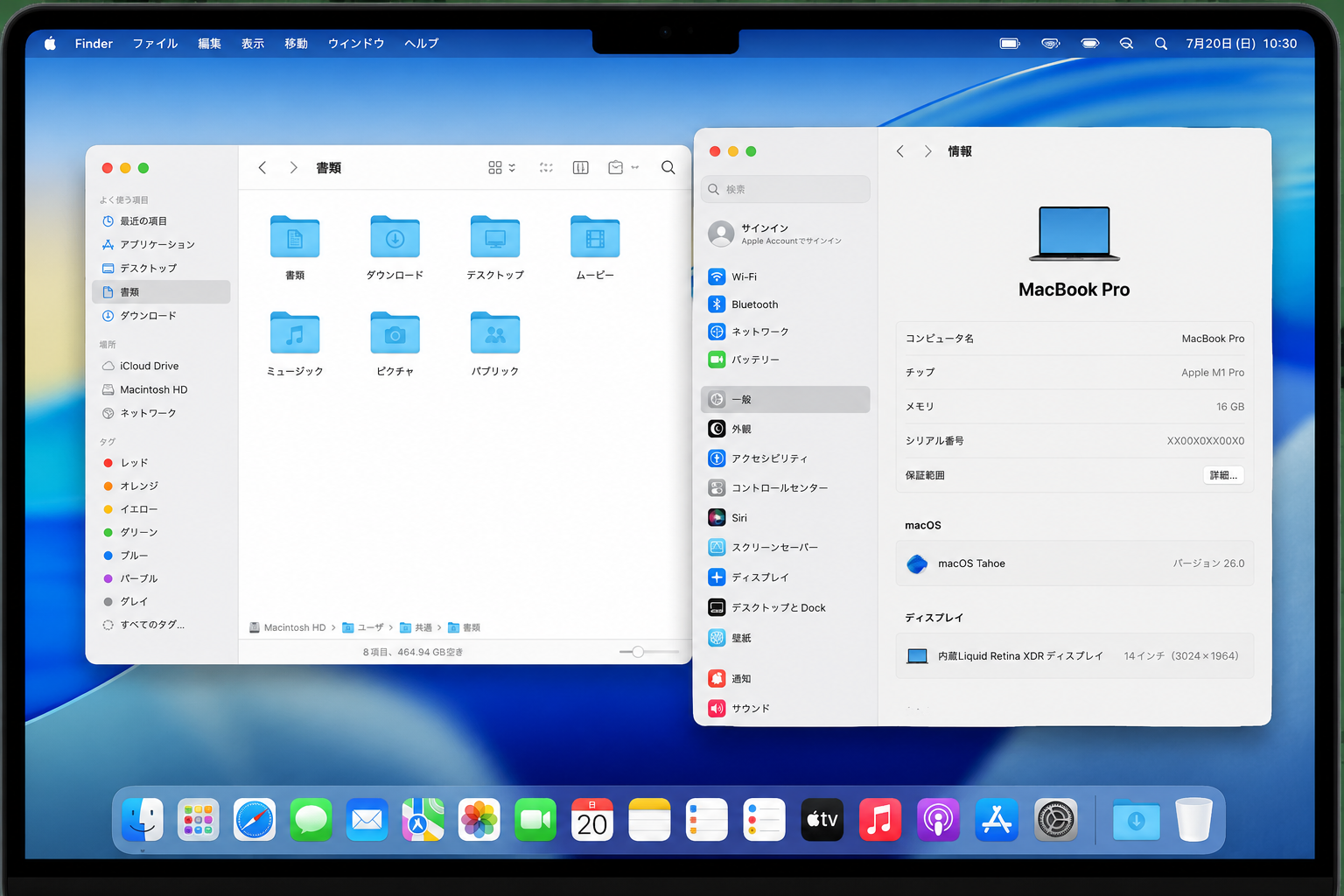The width and height of the screenshot is (1344, 896).
Task: Click ユーザ in the Finder path bar
Action: [x=363, y=627]
